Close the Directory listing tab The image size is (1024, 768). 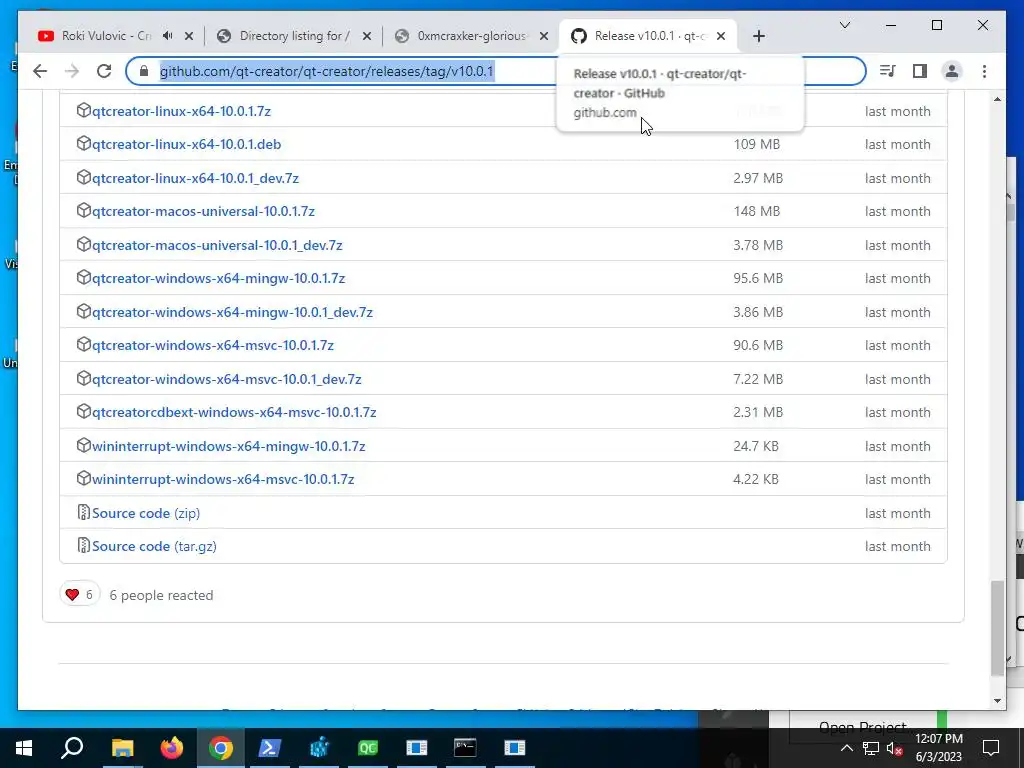pos(367,36)
